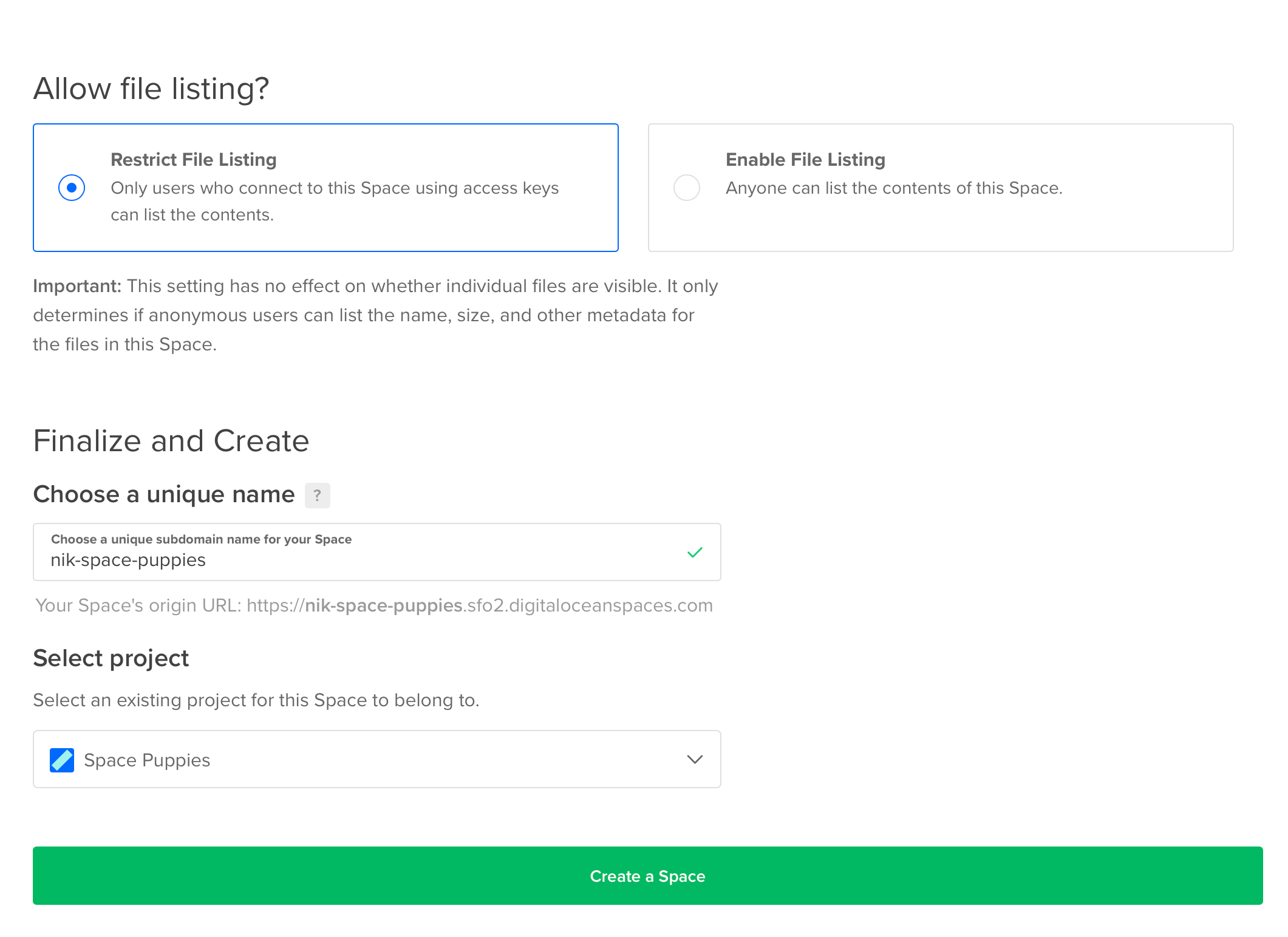1288x937 pixels.
Task: Click the 'Anyone can list the contents' description
Action: 894,188
